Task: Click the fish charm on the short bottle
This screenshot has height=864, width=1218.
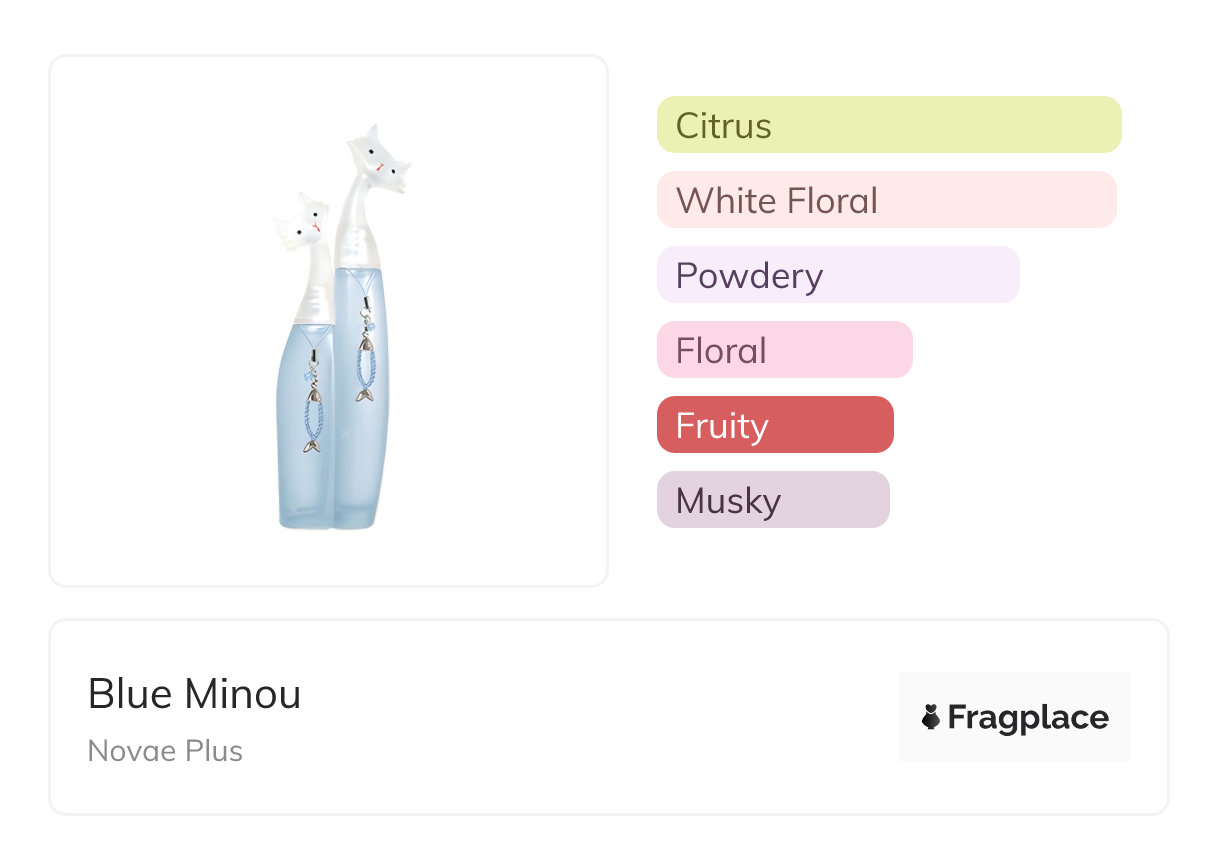Action: pos(313,443)
